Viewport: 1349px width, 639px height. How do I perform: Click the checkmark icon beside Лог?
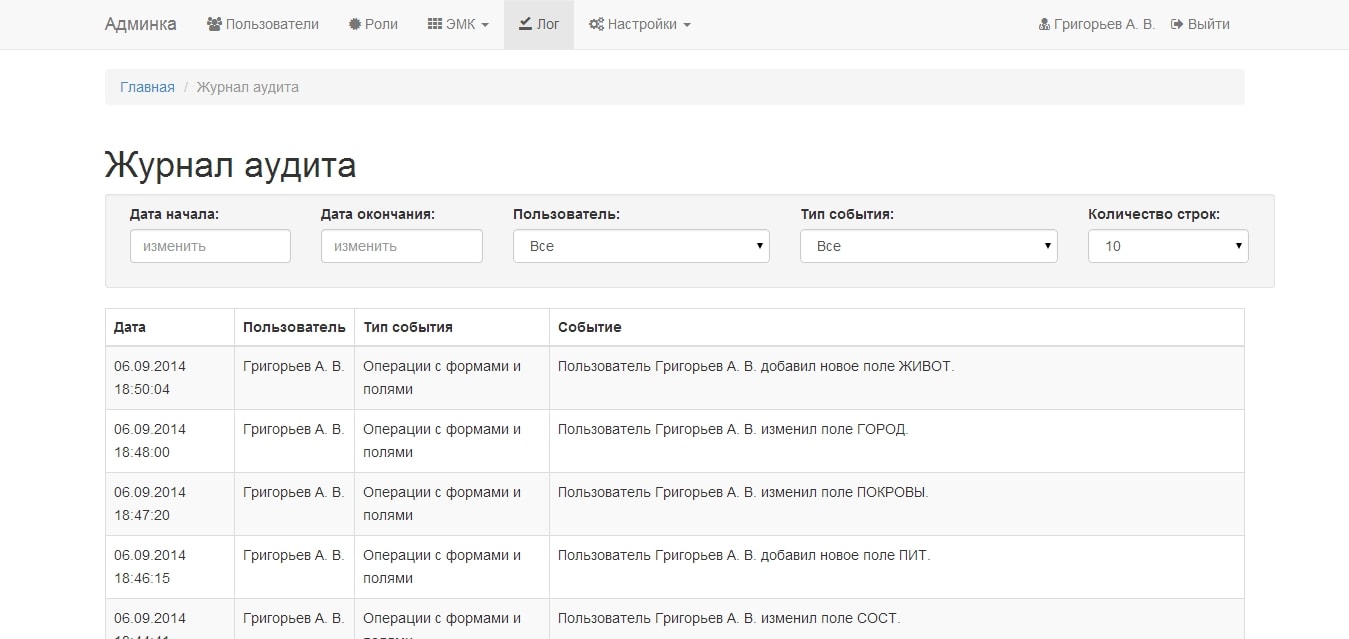525,24
